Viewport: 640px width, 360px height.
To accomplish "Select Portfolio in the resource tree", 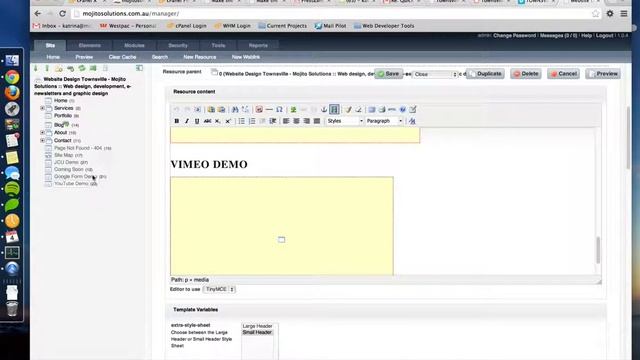I will pos(63,116).
